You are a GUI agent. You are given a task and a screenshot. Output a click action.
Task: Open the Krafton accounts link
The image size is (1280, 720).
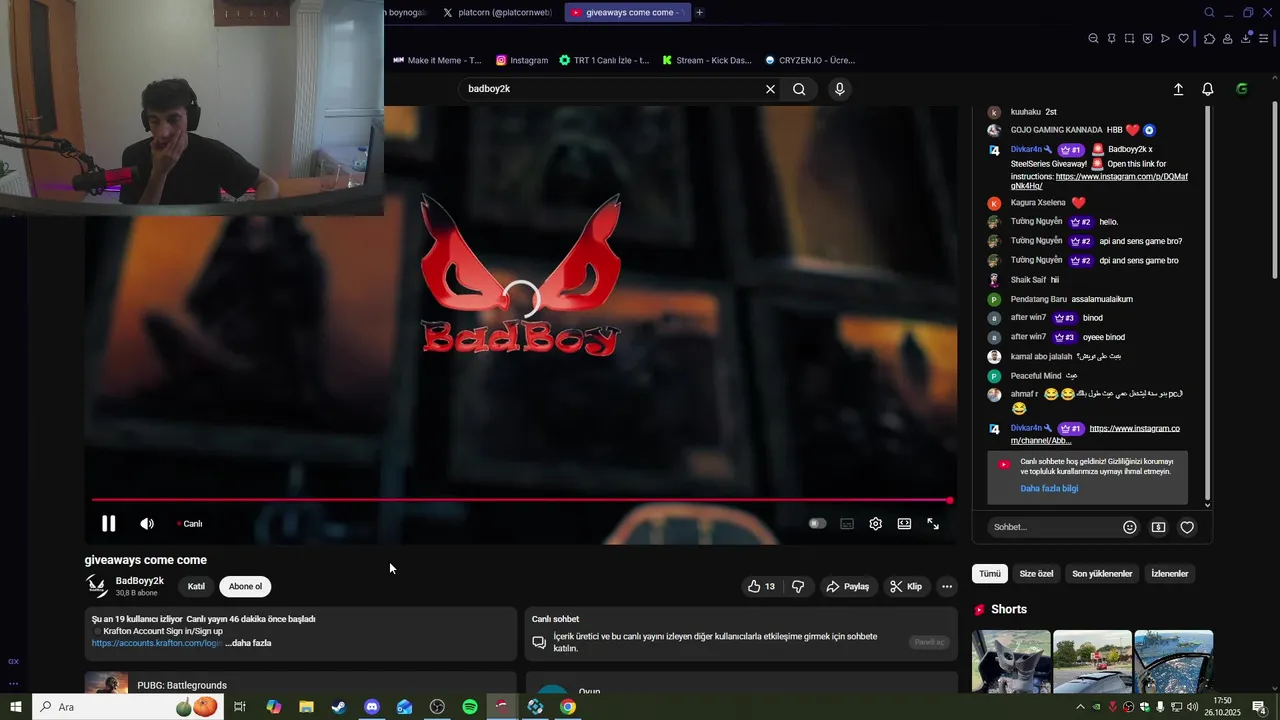tap(157, 643)
